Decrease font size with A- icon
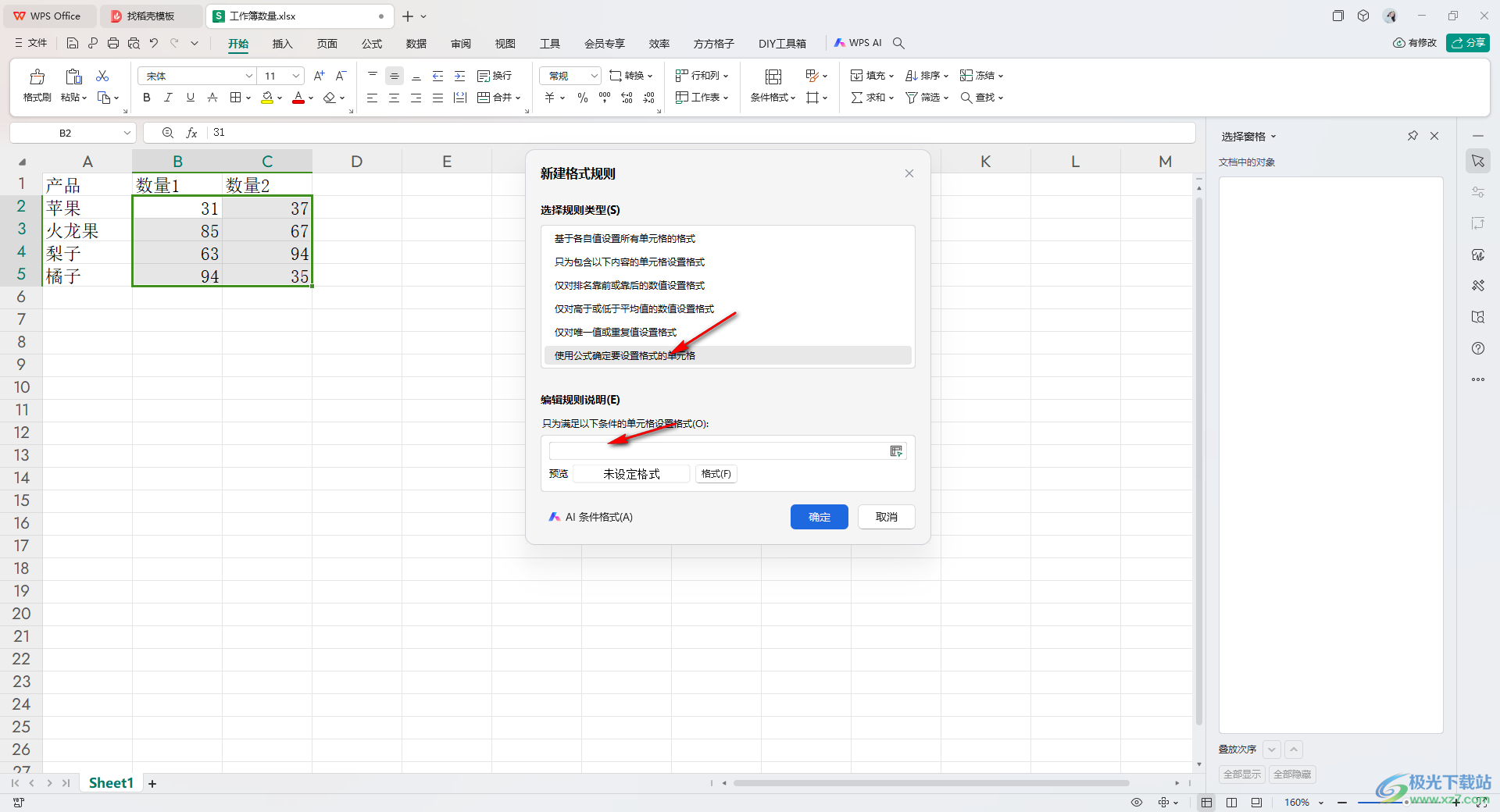Screen dimensions: 1500x812 [341, 76]
